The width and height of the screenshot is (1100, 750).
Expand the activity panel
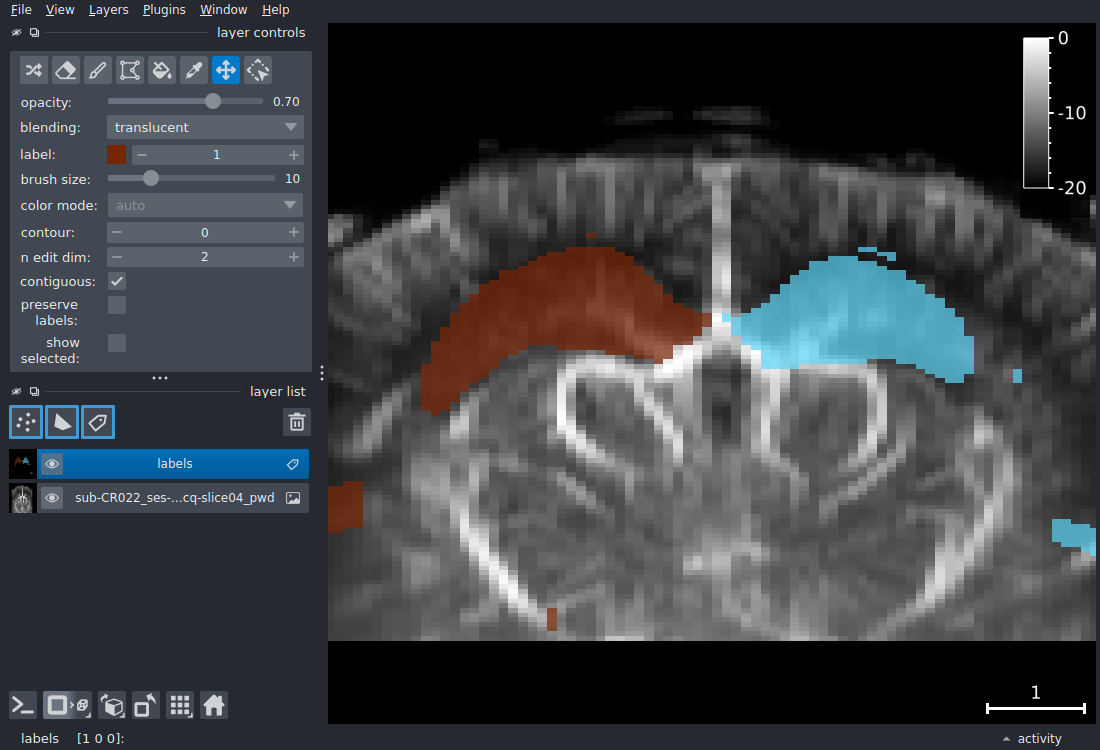[1032, 738]
